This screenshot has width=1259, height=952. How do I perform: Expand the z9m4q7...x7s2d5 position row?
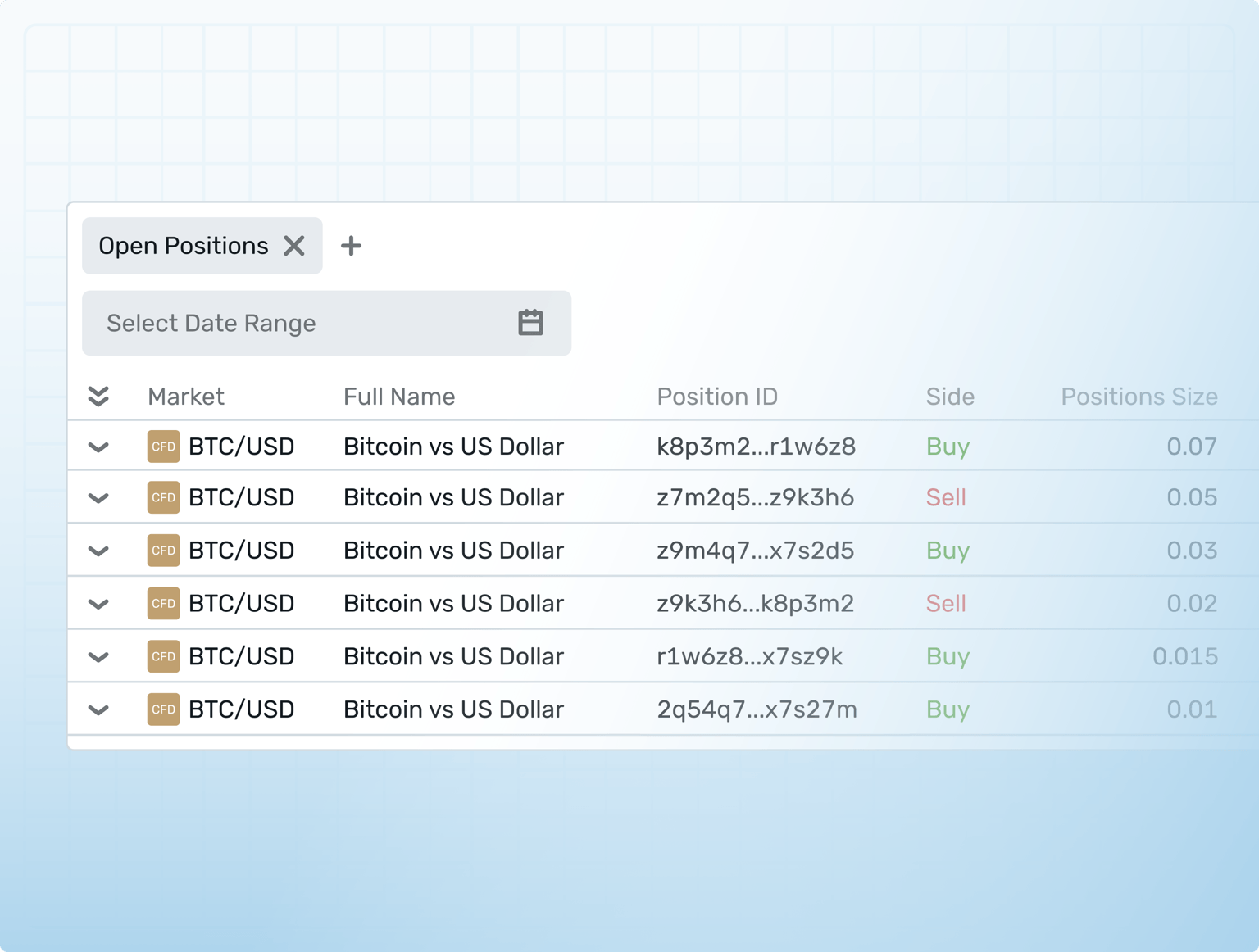[x=98, y=551]
